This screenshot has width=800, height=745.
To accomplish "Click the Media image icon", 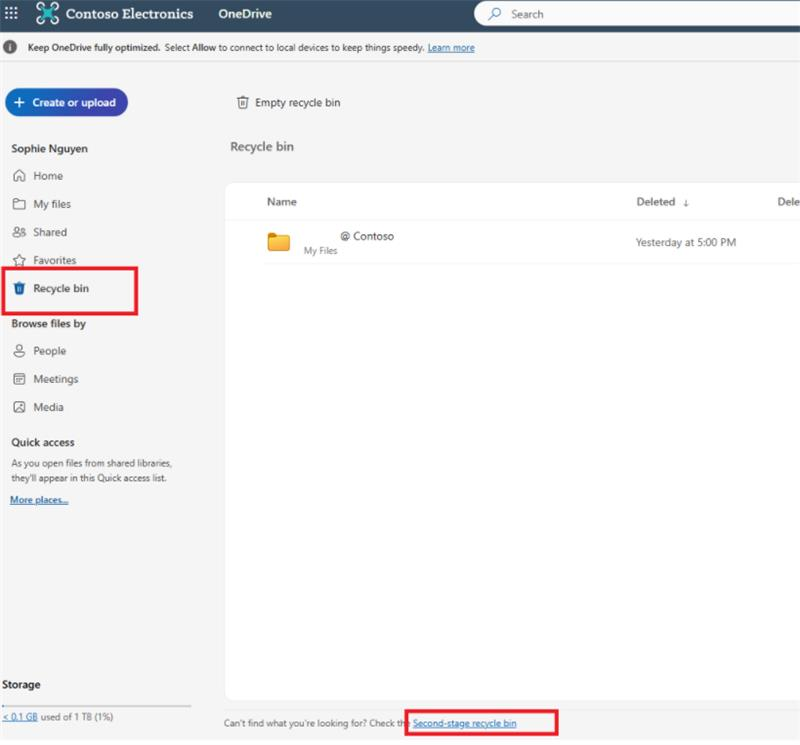I will [19, 407].
